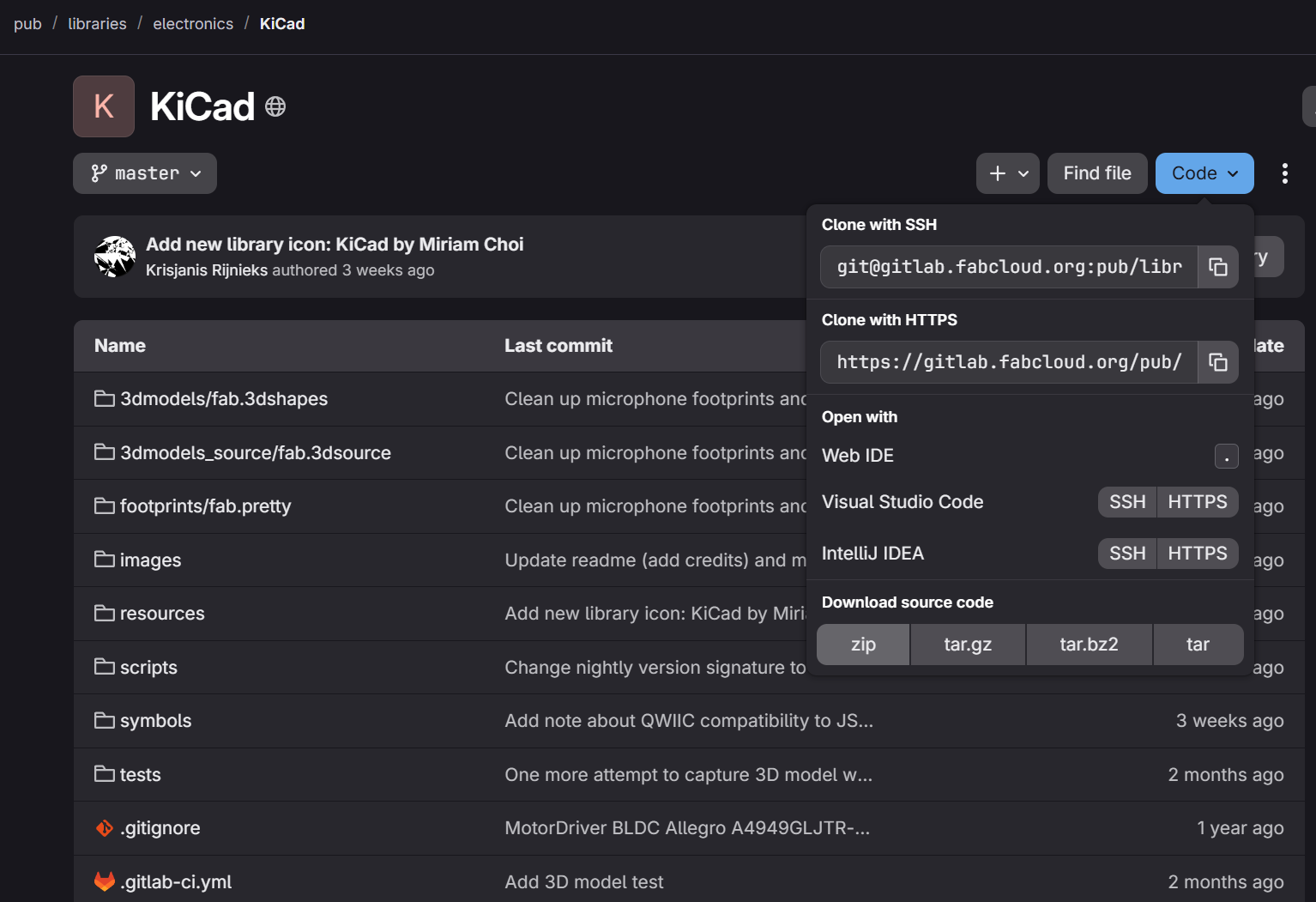Screen dimensions: 1316x902
Task: Download source code as zip
Action: pyautogui.click(x=863, y=645)
